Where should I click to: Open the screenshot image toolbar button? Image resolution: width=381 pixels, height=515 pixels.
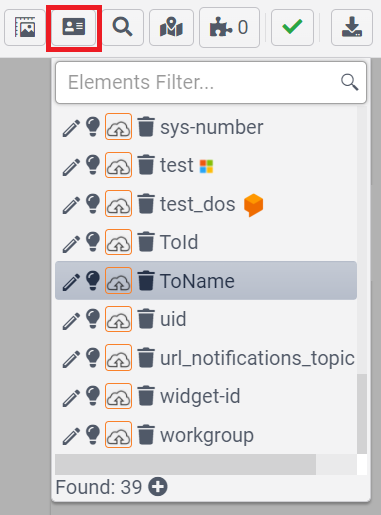click(25, 27)
